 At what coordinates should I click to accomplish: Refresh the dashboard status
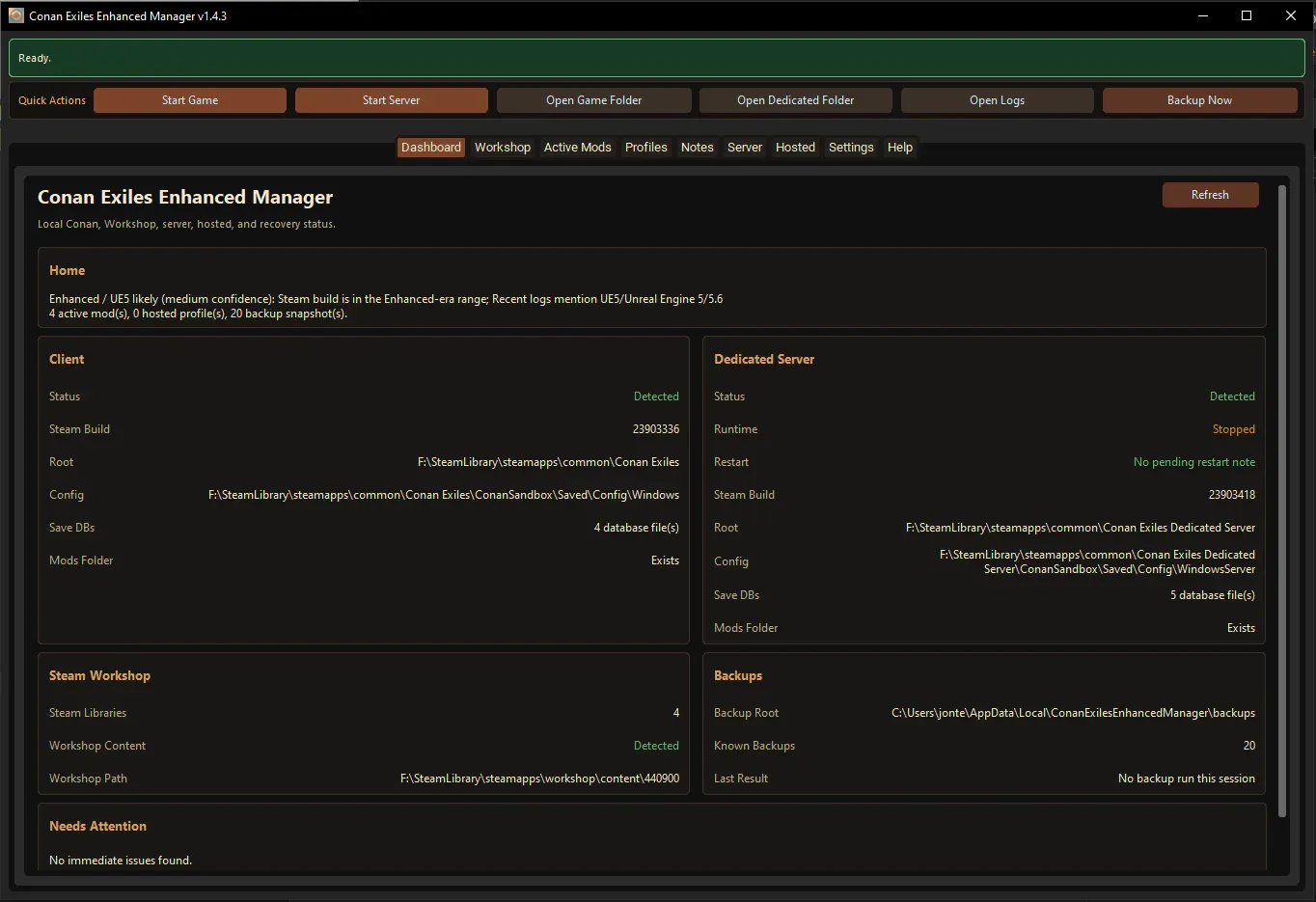(1211, 195)
